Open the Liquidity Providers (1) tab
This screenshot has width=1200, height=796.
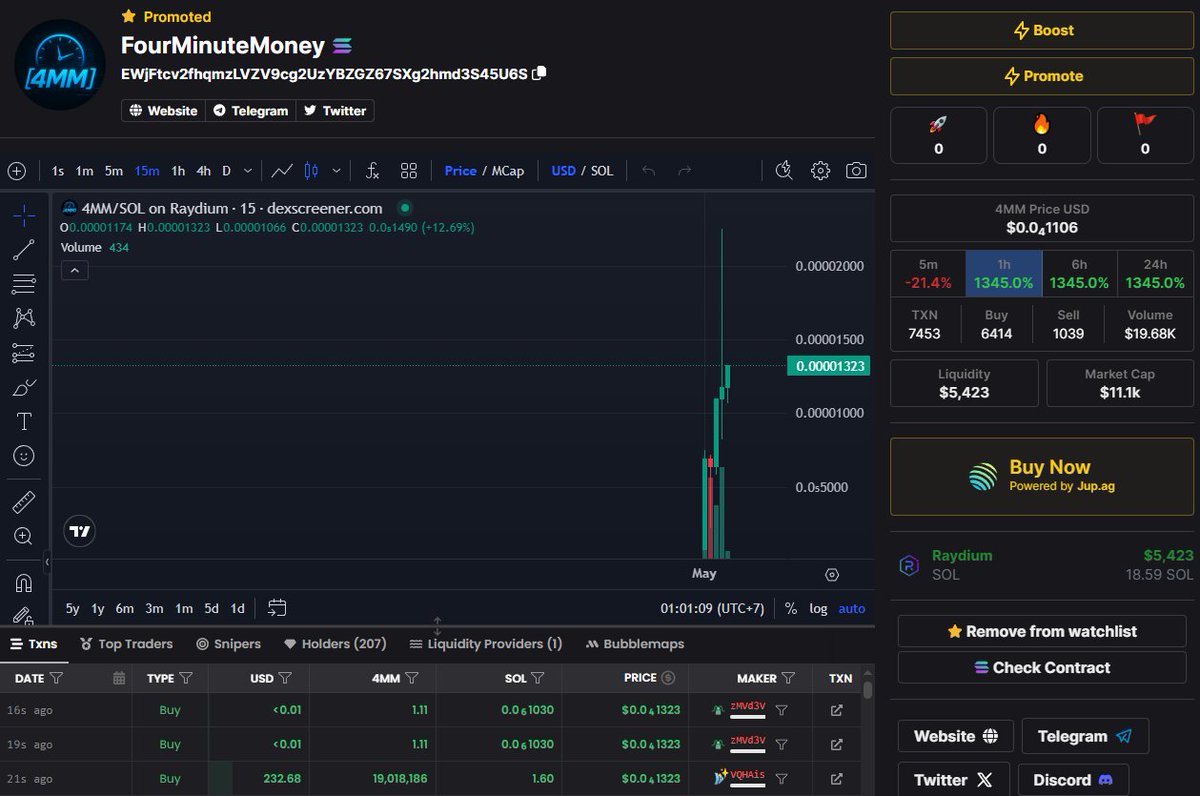[x=485, y=644]
